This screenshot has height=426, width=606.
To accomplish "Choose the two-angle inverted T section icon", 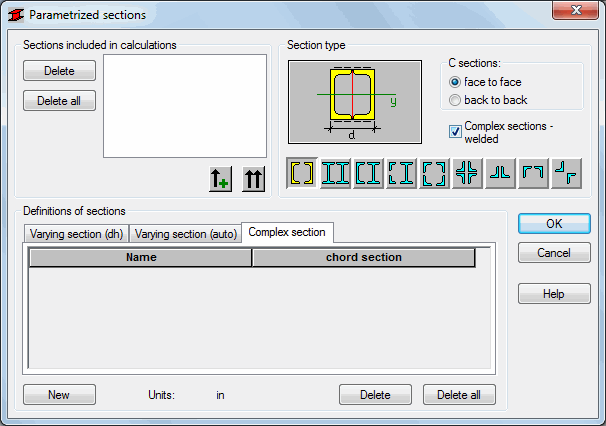I will [499, 173].
